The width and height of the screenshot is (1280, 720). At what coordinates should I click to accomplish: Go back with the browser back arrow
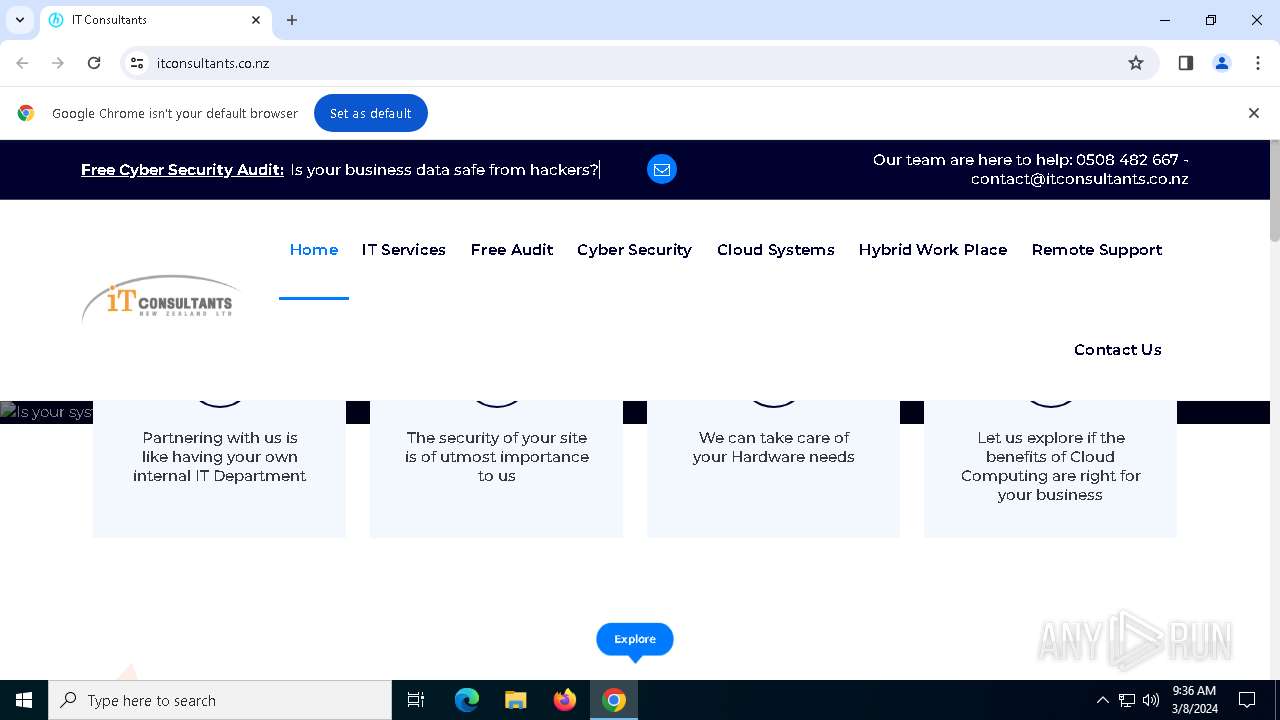(x=22, y=63)
